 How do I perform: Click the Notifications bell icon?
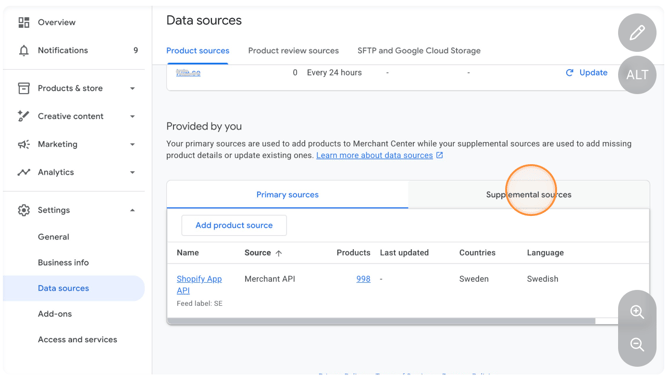pyautogui.click(x=24, y=50)
